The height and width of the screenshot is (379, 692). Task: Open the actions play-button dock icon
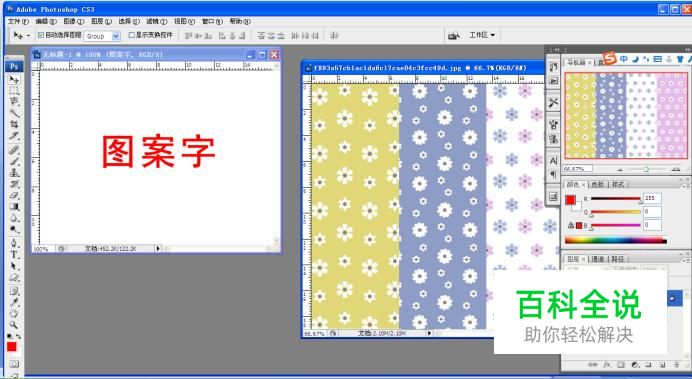(553, 81)
